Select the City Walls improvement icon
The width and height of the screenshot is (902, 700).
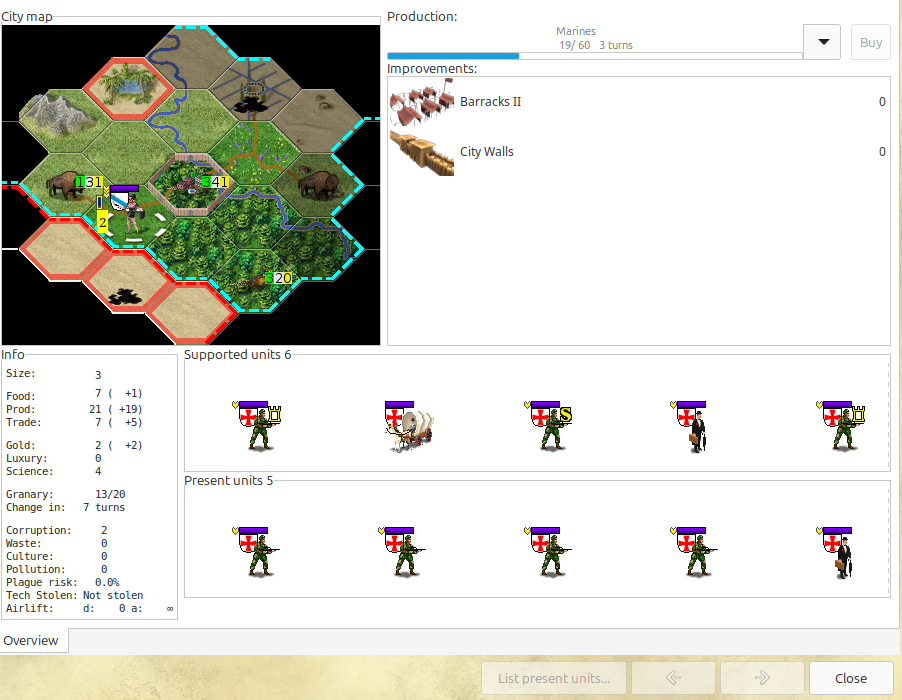point(421,152)
